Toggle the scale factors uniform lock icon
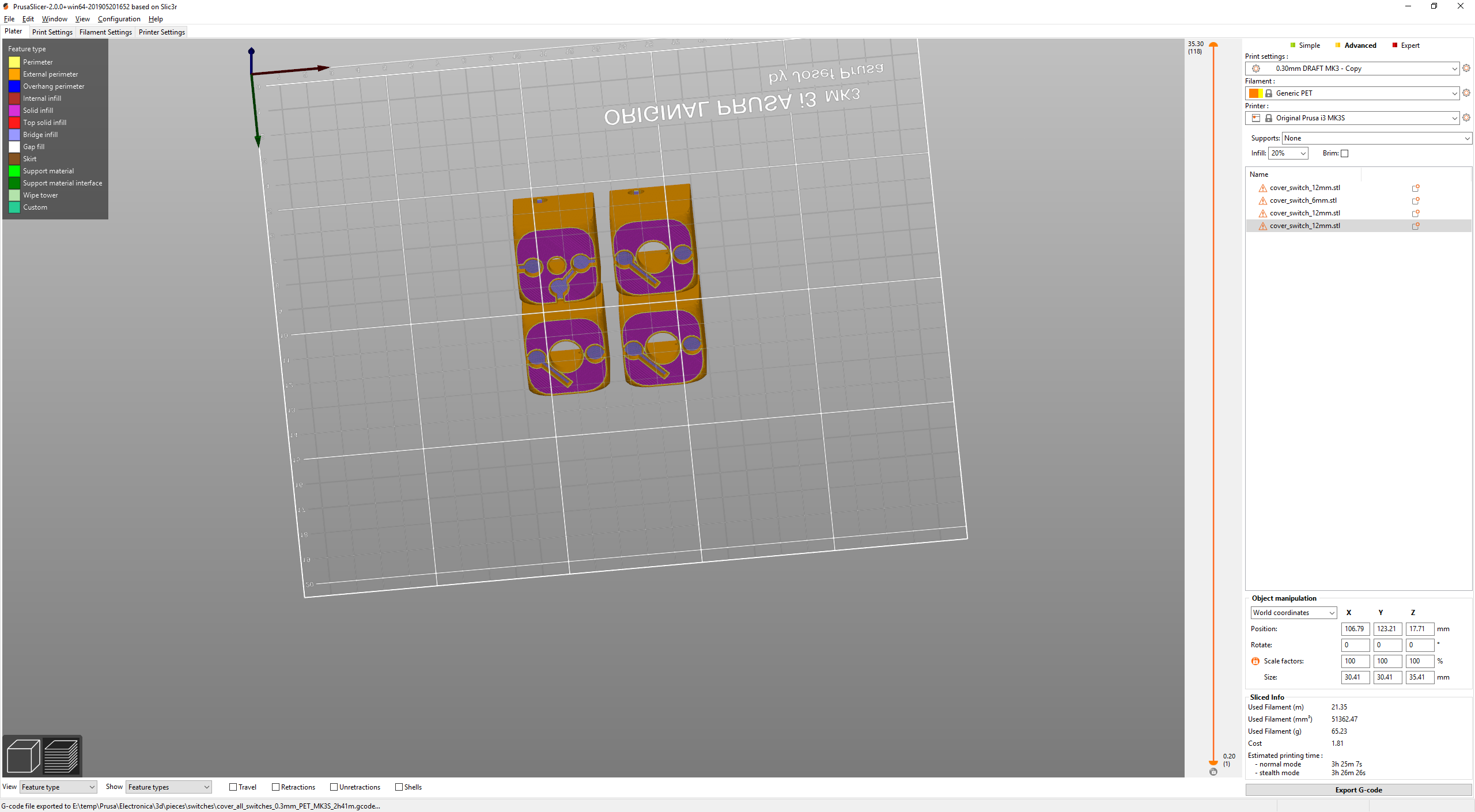The image size is (1475, 812). click(x=1255, y=661)
